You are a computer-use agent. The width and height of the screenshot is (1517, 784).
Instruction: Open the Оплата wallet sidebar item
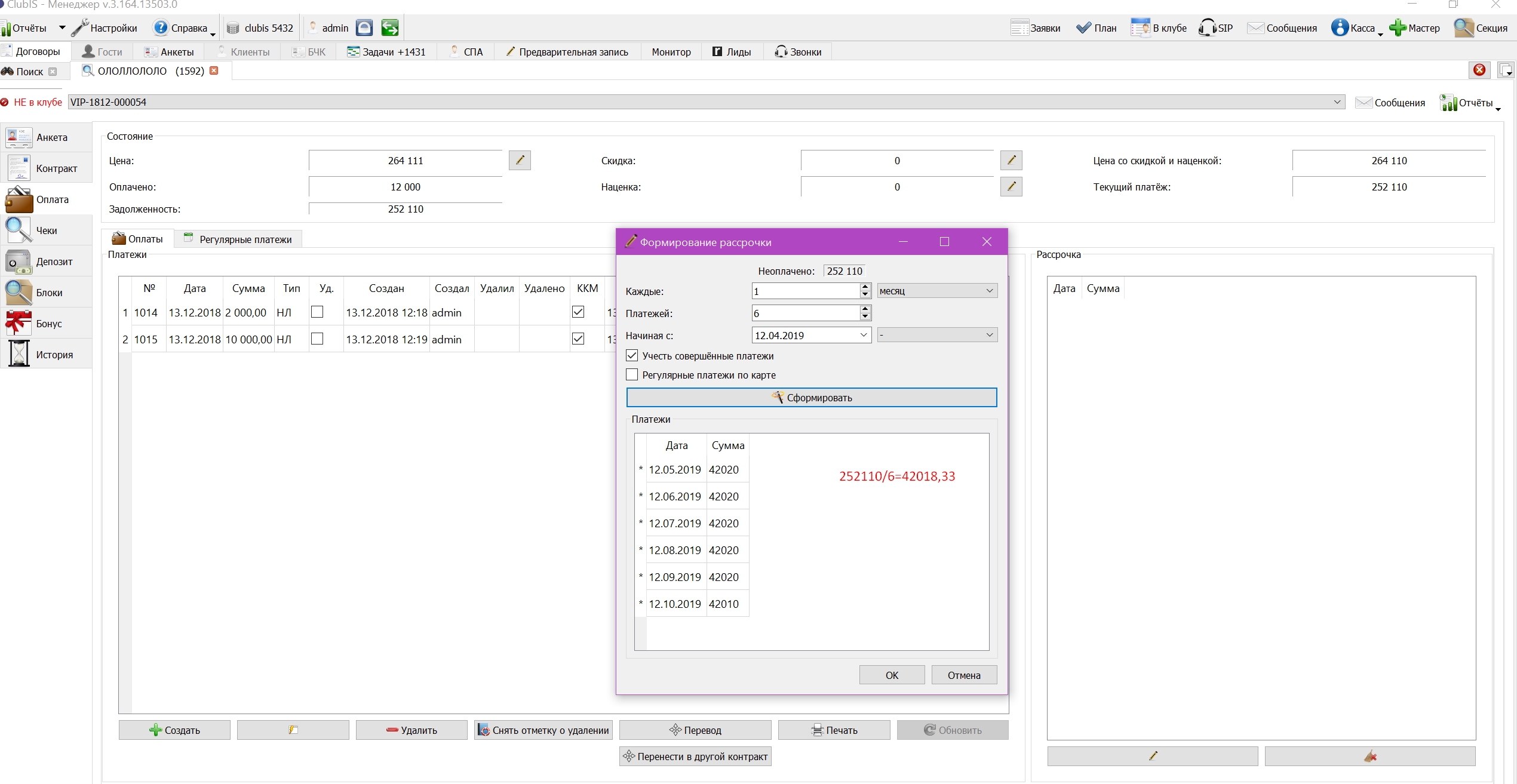47,199
